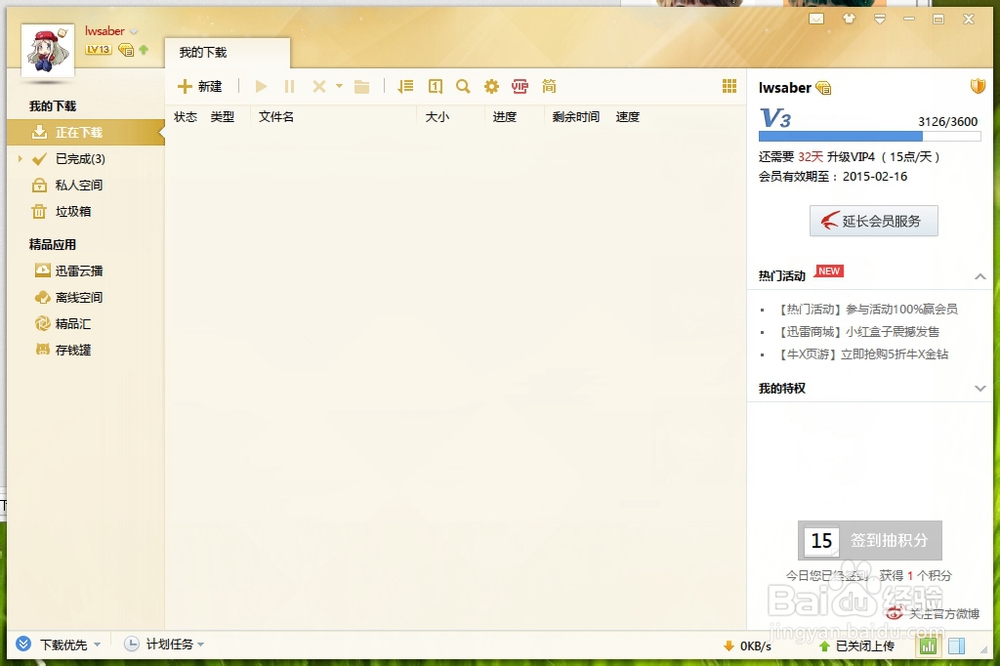Sort by 大小 column header

click(x=438, y=117)
